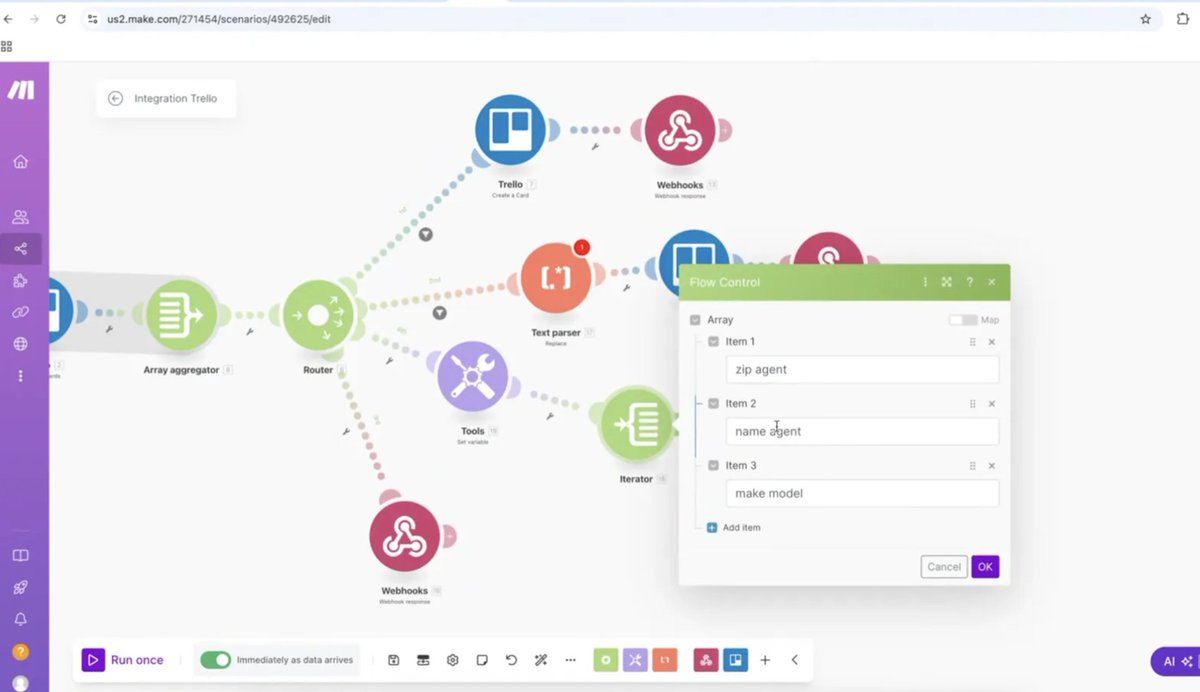
Task: Toggle Immediately as data arrives scheduling switch
Action: pos(215,660)
